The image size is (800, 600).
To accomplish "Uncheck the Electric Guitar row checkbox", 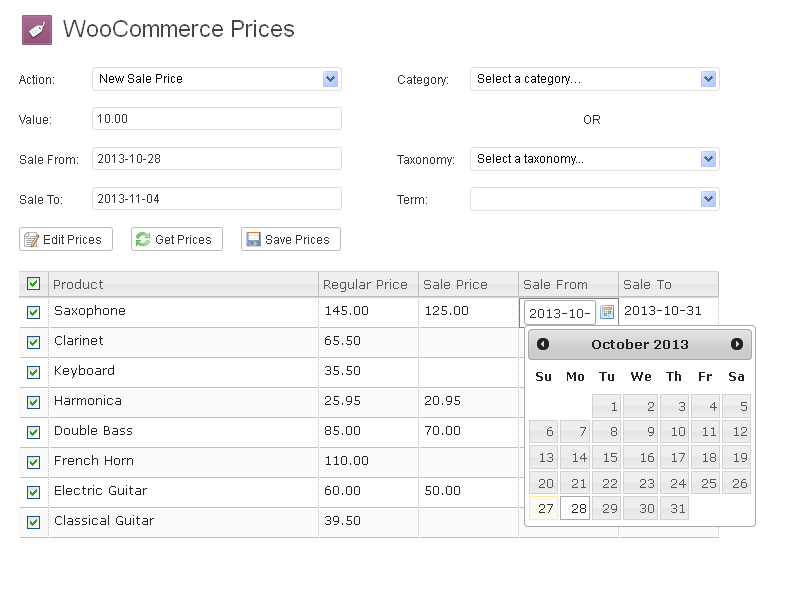I will 34,492.
